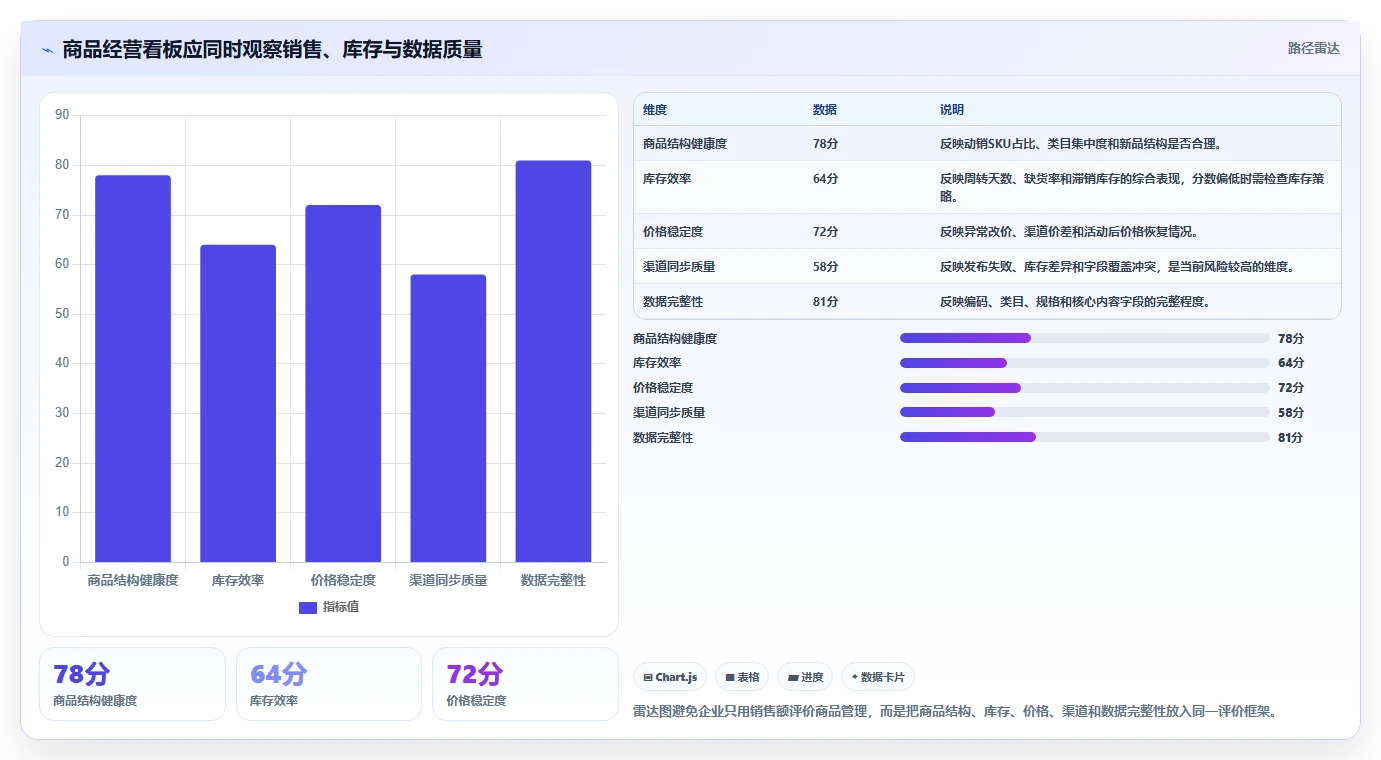This screenshot has height=760, width=1381.
Task: Click the 价格稳定度 progress bar at 72分
Action: [1085, 388]
